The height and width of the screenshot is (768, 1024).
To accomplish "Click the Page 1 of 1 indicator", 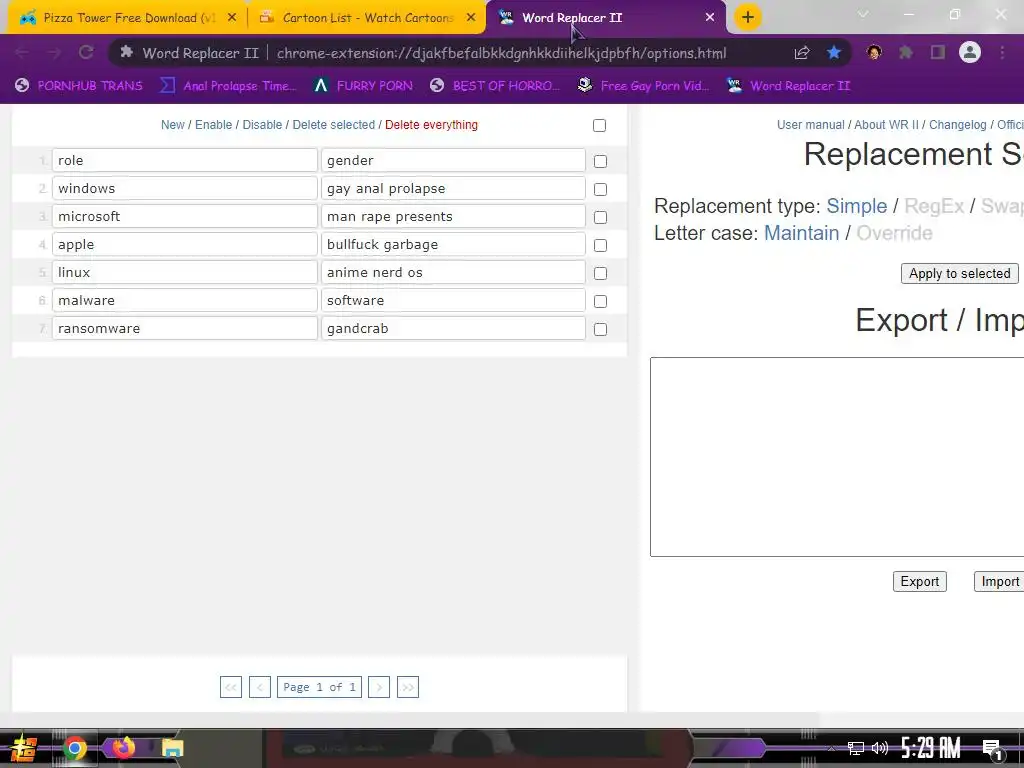I will point(319,687).
